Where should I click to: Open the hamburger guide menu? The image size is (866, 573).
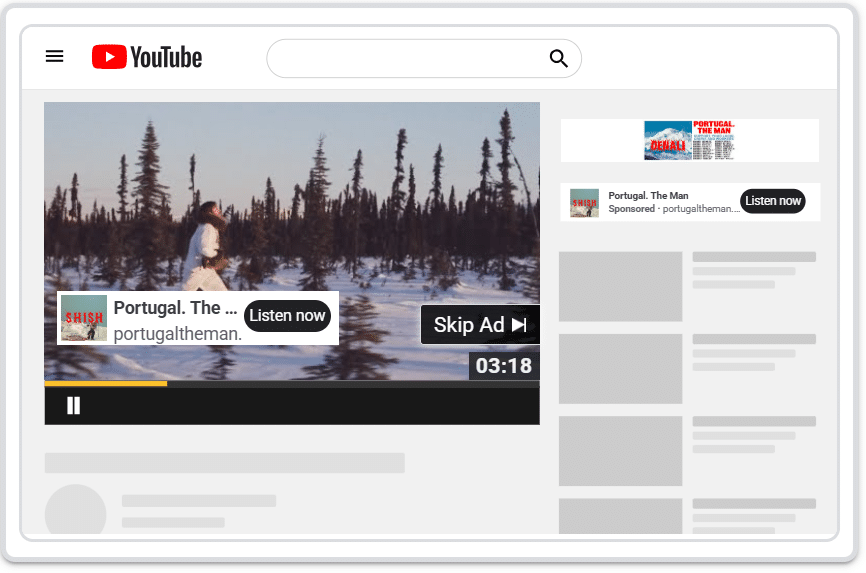click(55, 57)
